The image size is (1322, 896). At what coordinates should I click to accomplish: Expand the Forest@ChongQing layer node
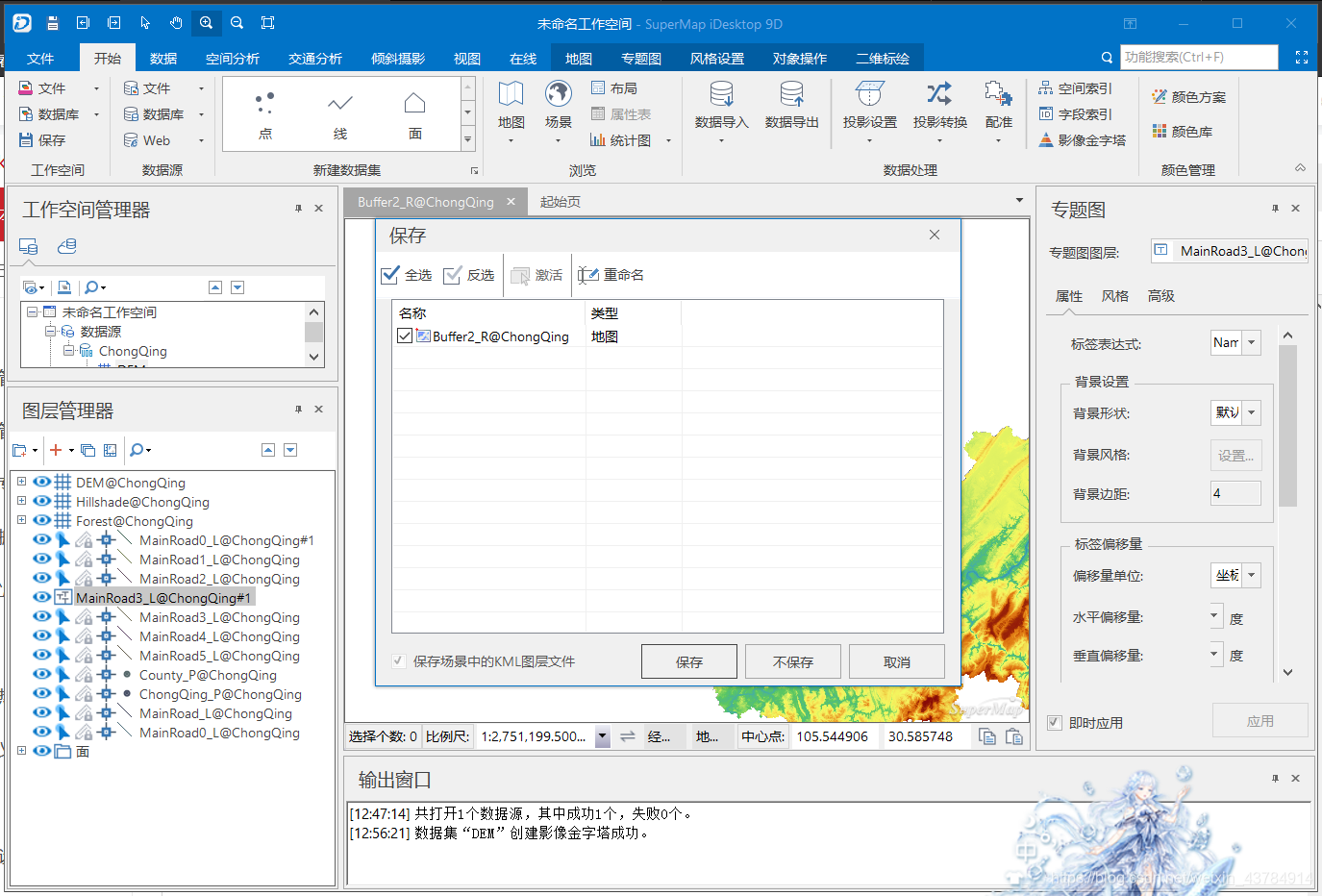pyautogui.click(x=21, y=520)
